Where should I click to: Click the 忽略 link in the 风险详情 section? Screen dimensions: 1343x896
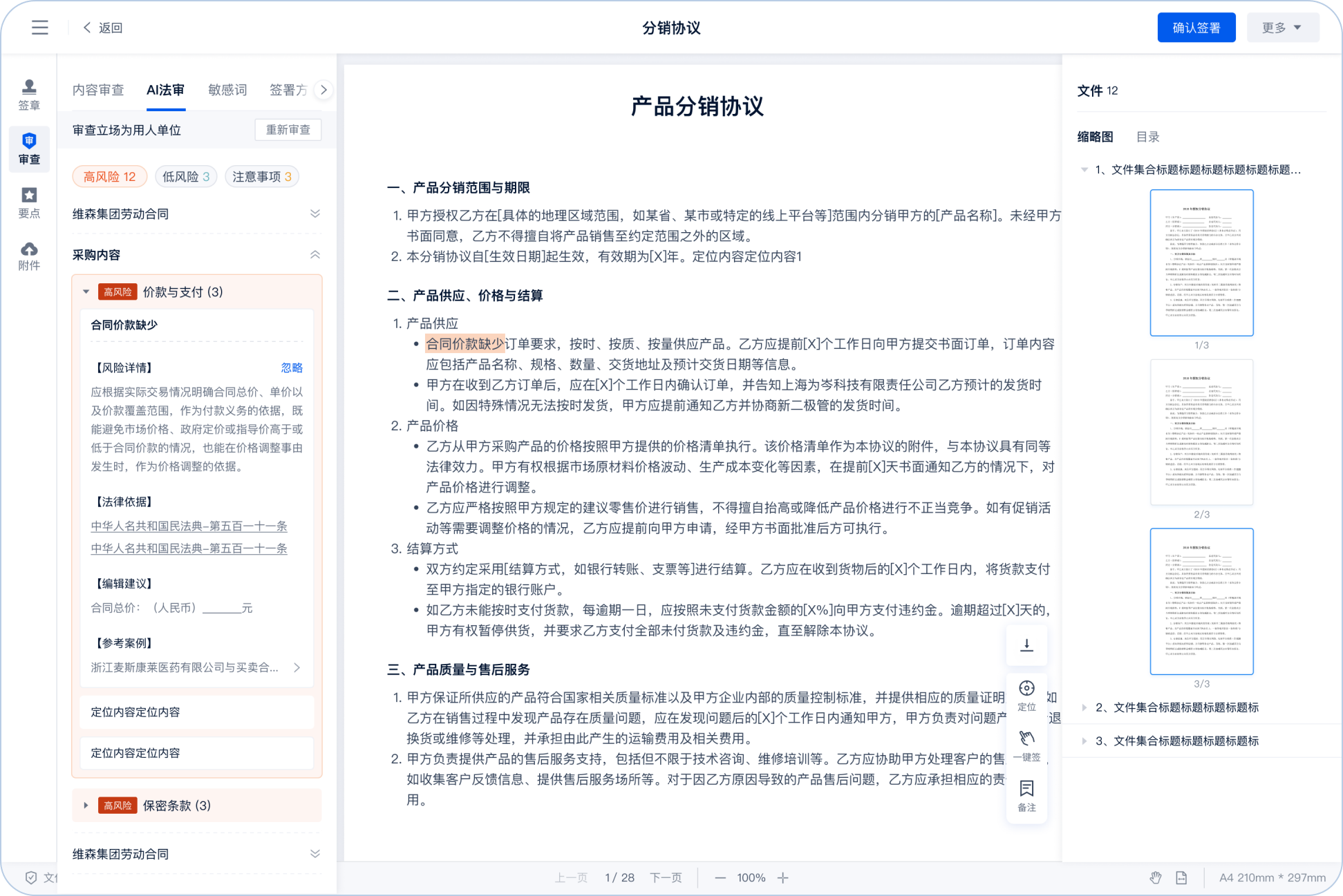point(292,368)
